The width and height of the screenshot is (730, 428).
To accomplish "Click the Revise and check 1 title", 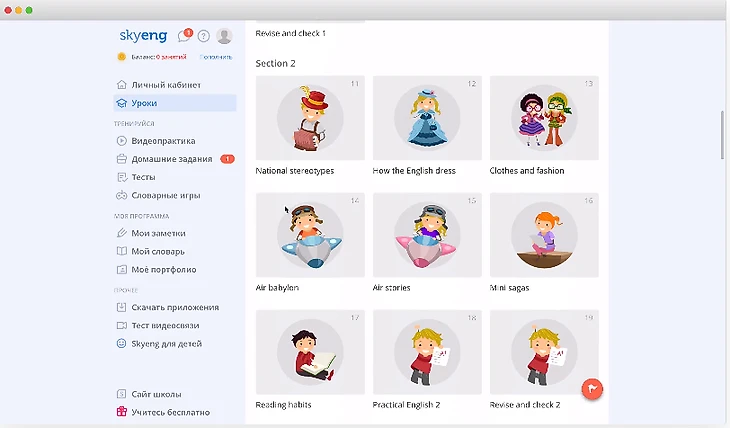I will pos(291,33).
